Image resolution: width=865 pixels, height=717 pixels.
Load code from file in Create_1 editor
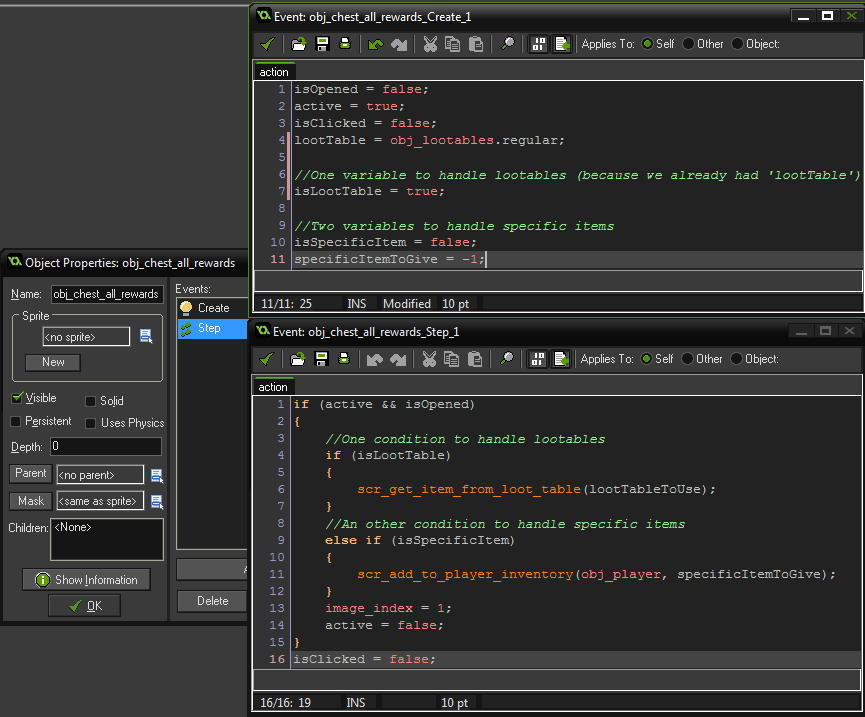coord(298,44)
